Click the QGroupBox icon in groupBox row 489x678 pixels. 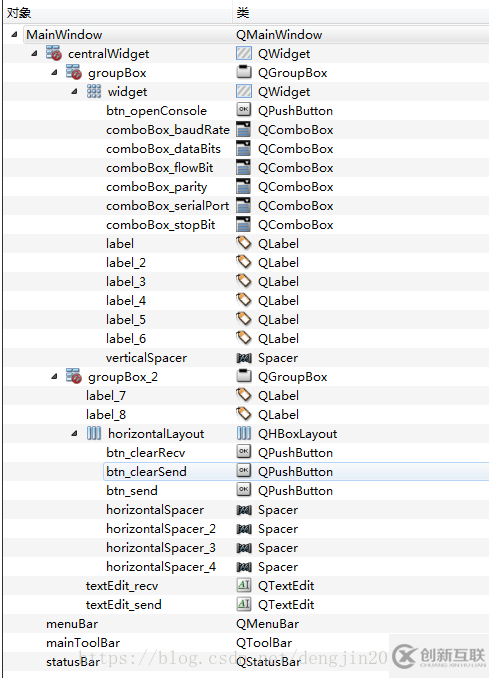[x=244, y=72]
